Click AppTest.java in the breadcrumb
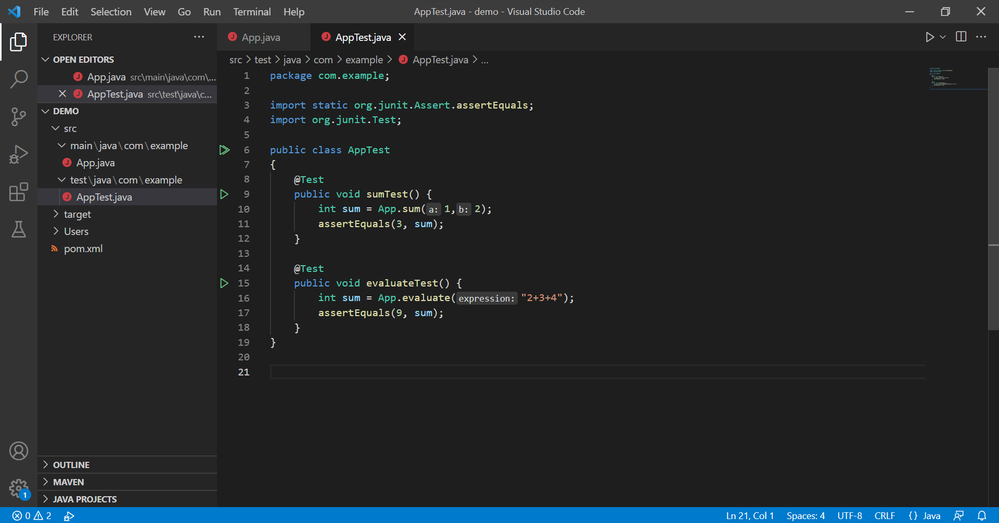 [440, 60]
